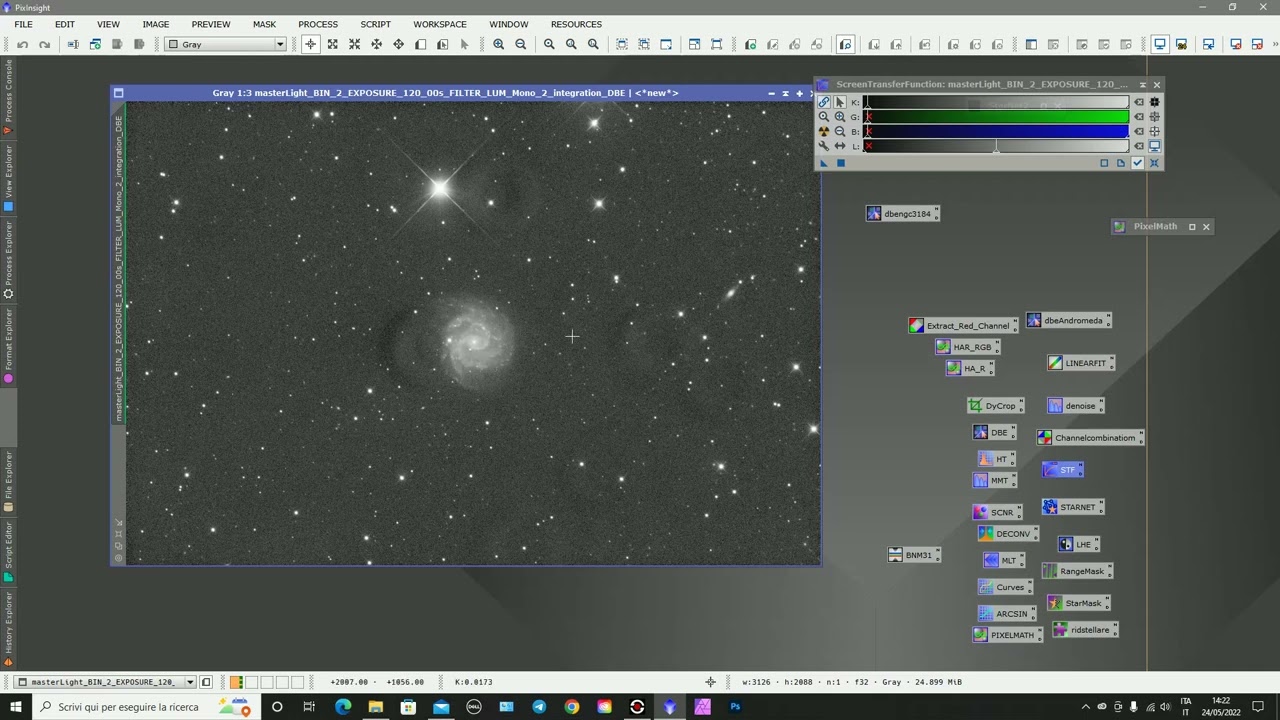Open the PROCESS menu
This screenshot has width=1280, height=720.
318,24
